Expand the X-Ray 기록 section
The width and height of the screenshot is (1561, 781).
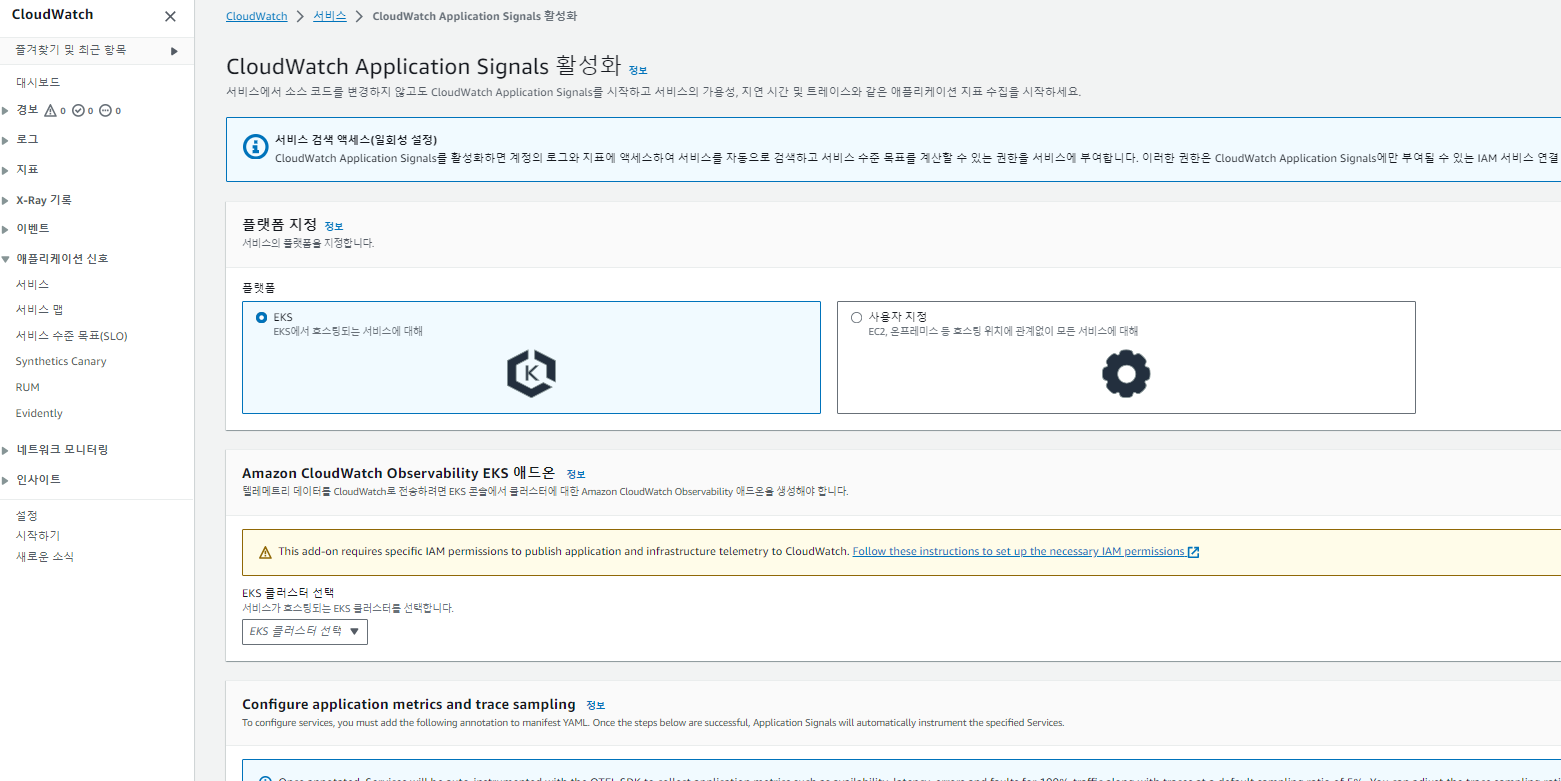[x=6, y=200]
